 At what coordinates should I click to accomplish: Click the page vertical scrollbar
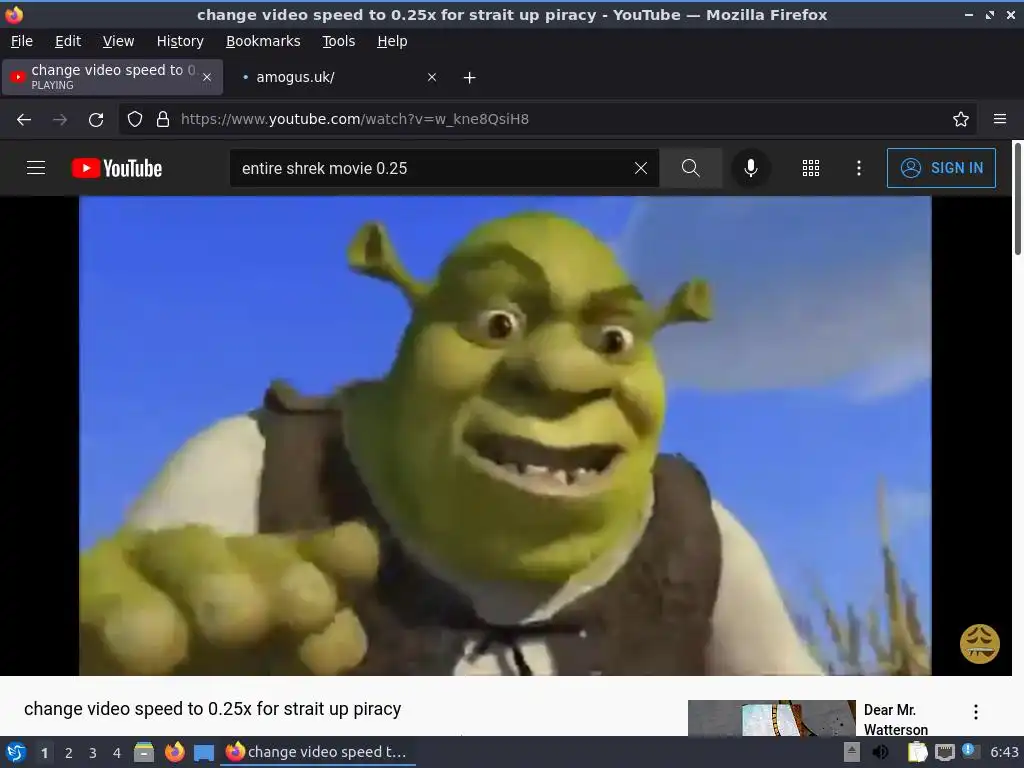(1017, 199)
